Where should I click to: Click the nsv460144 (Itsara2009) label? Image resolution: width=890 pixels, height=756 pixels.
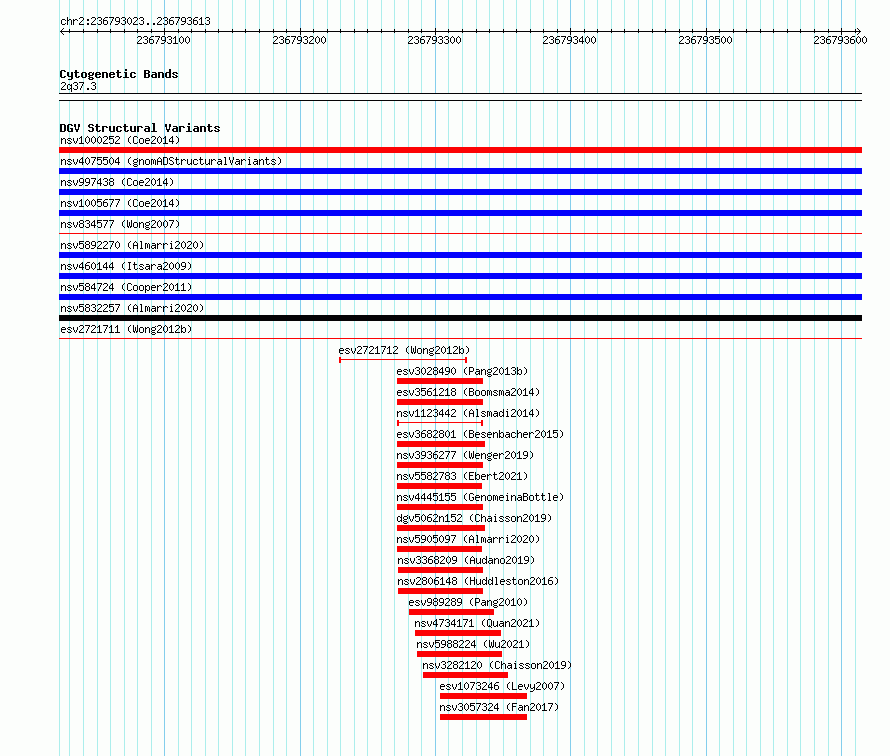click(x=126, y=266)
